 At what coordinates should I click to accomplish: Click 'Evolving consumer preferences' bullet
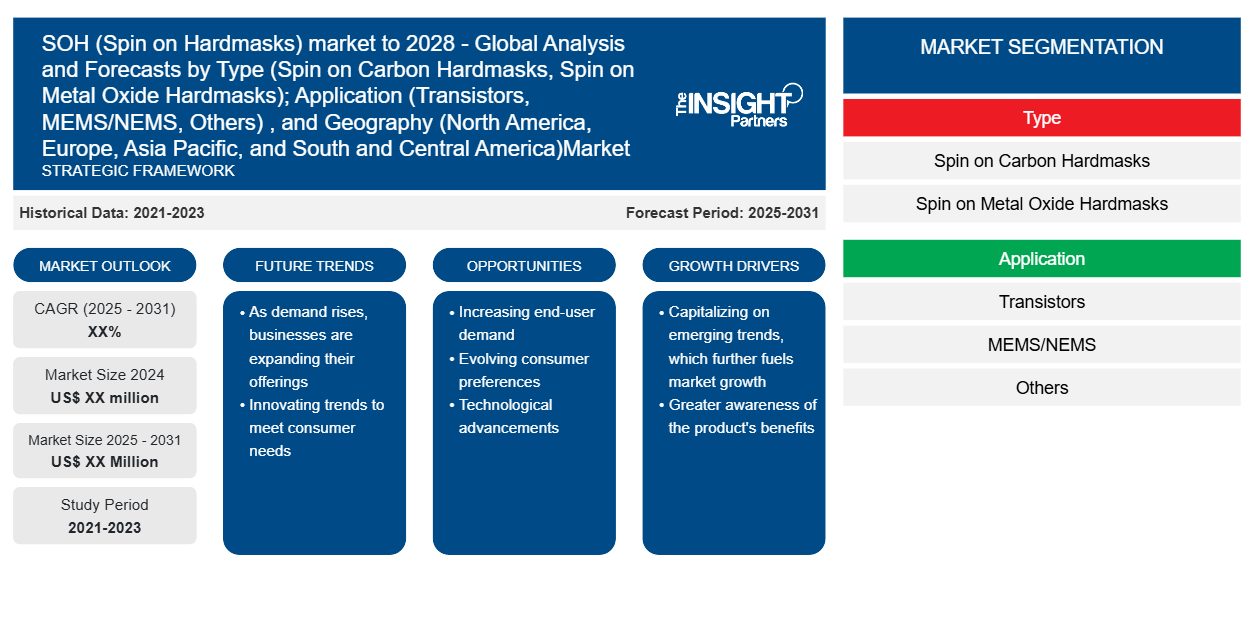518,370
